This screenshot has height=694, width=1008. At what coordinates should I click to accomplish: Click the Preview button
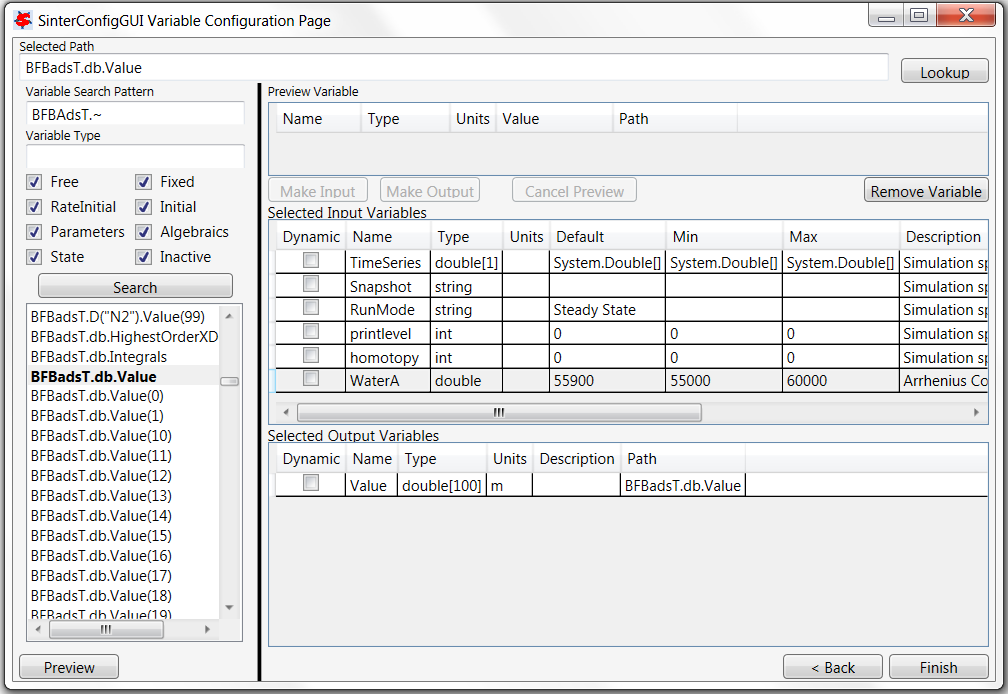(68, 667)
